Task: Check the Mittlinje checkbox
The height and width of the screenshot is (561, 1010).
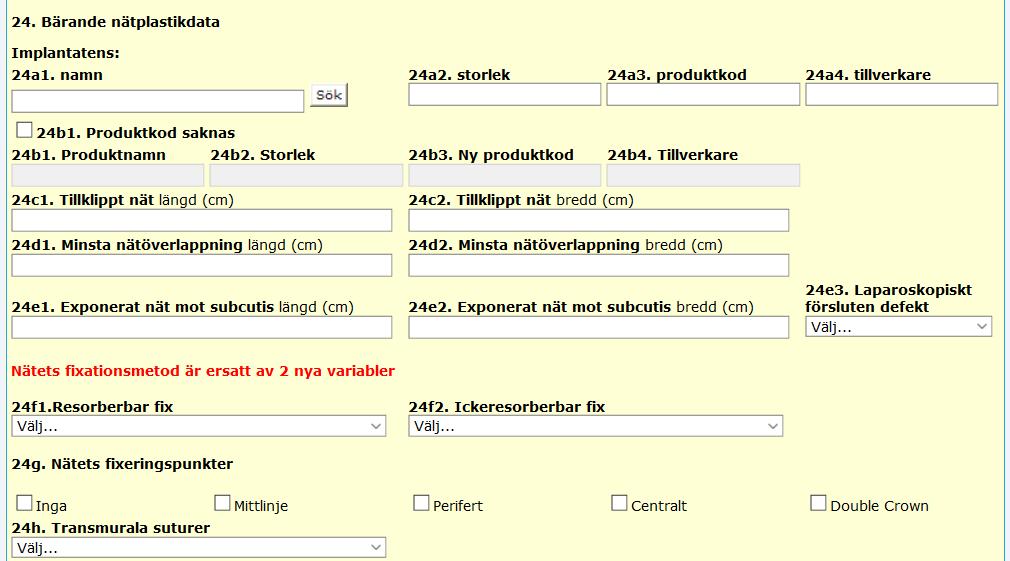Action: tap(222, 503)
